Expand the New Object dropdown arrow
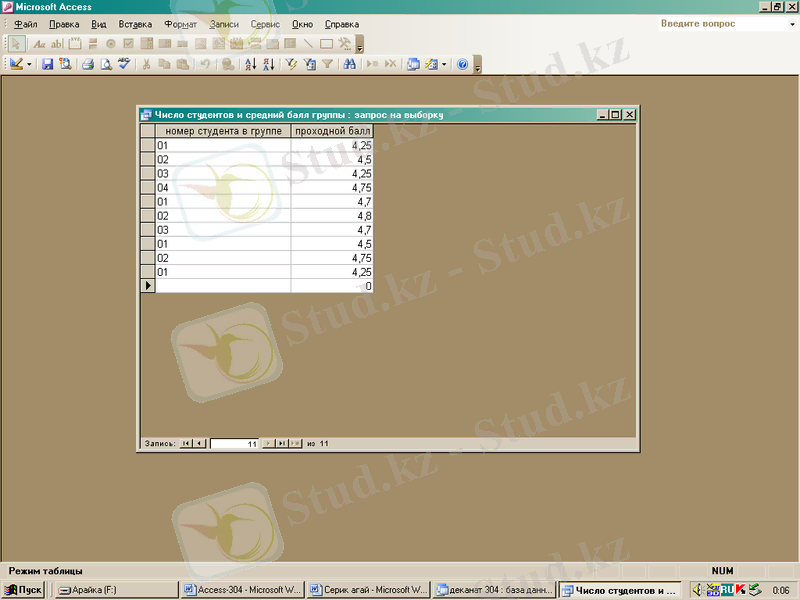 (444, 64)
